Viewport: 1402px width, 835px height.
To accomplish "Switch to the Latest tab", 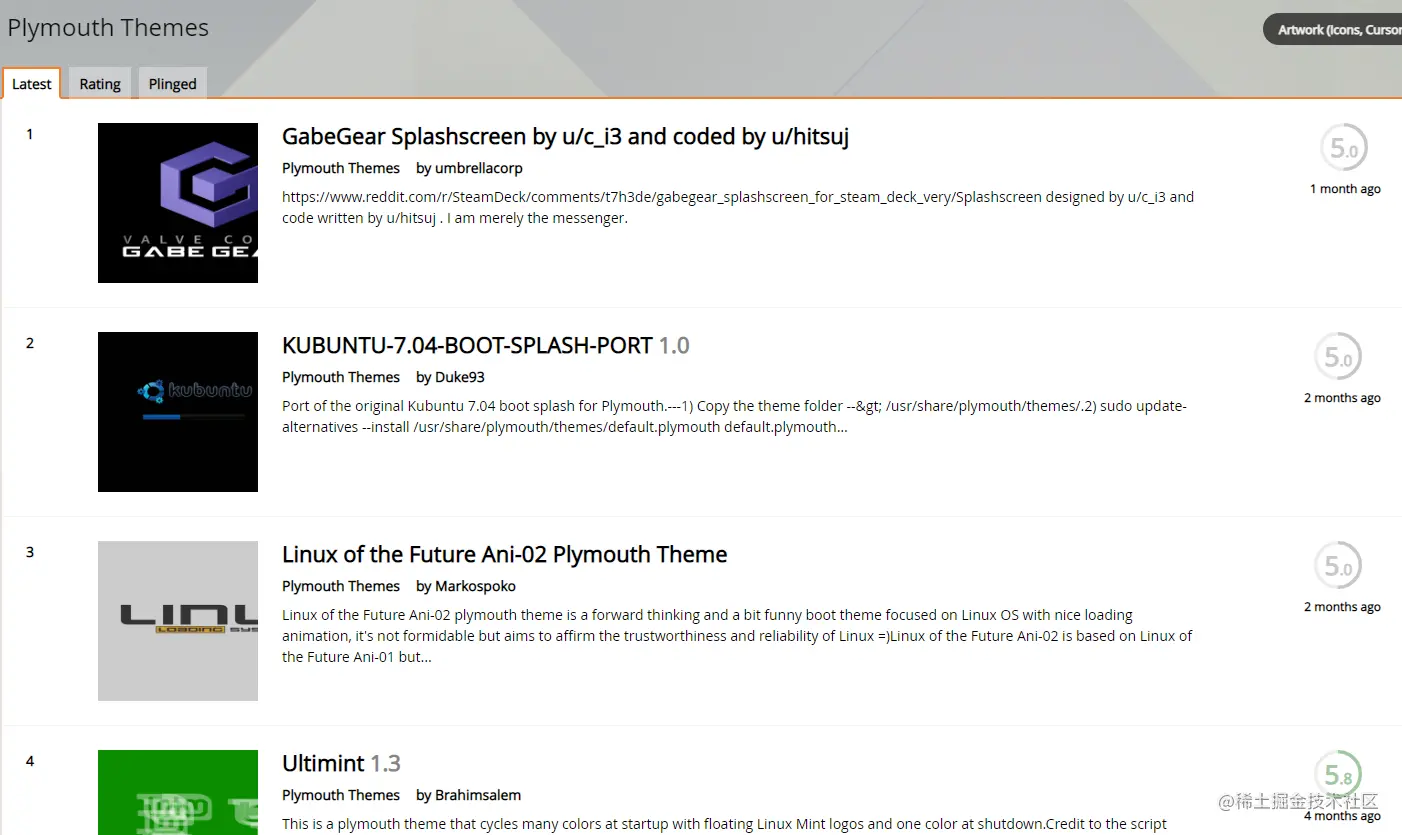I will (x=31, y=84).
